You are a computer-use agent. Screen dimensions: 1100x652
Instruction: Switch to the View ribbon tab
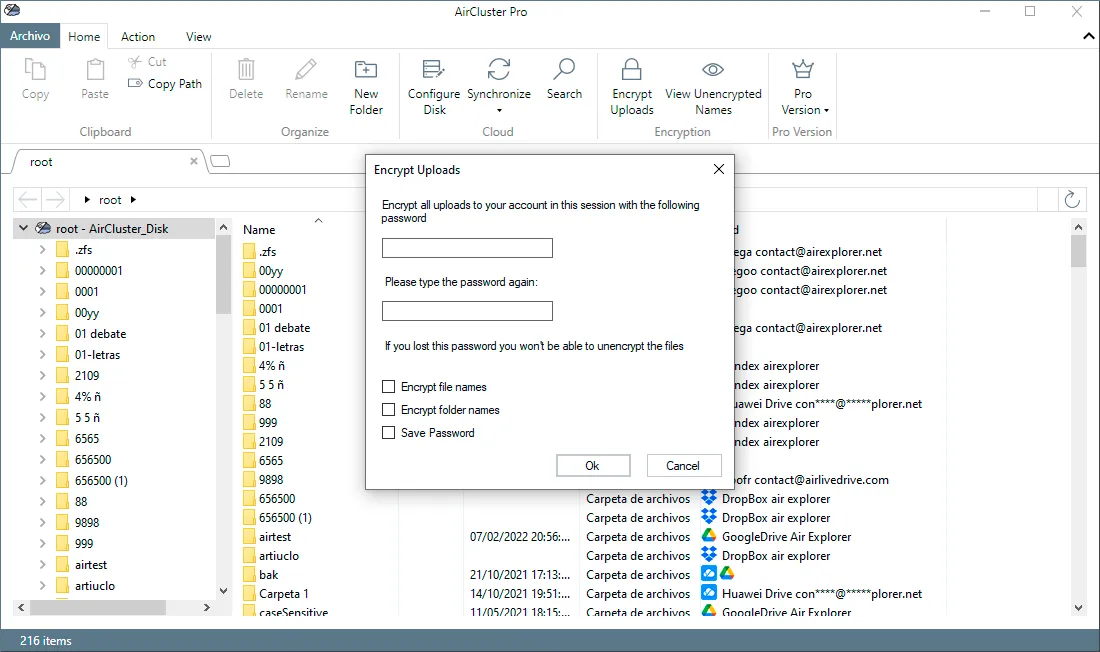pyautogui.click(x=199, y=36)
